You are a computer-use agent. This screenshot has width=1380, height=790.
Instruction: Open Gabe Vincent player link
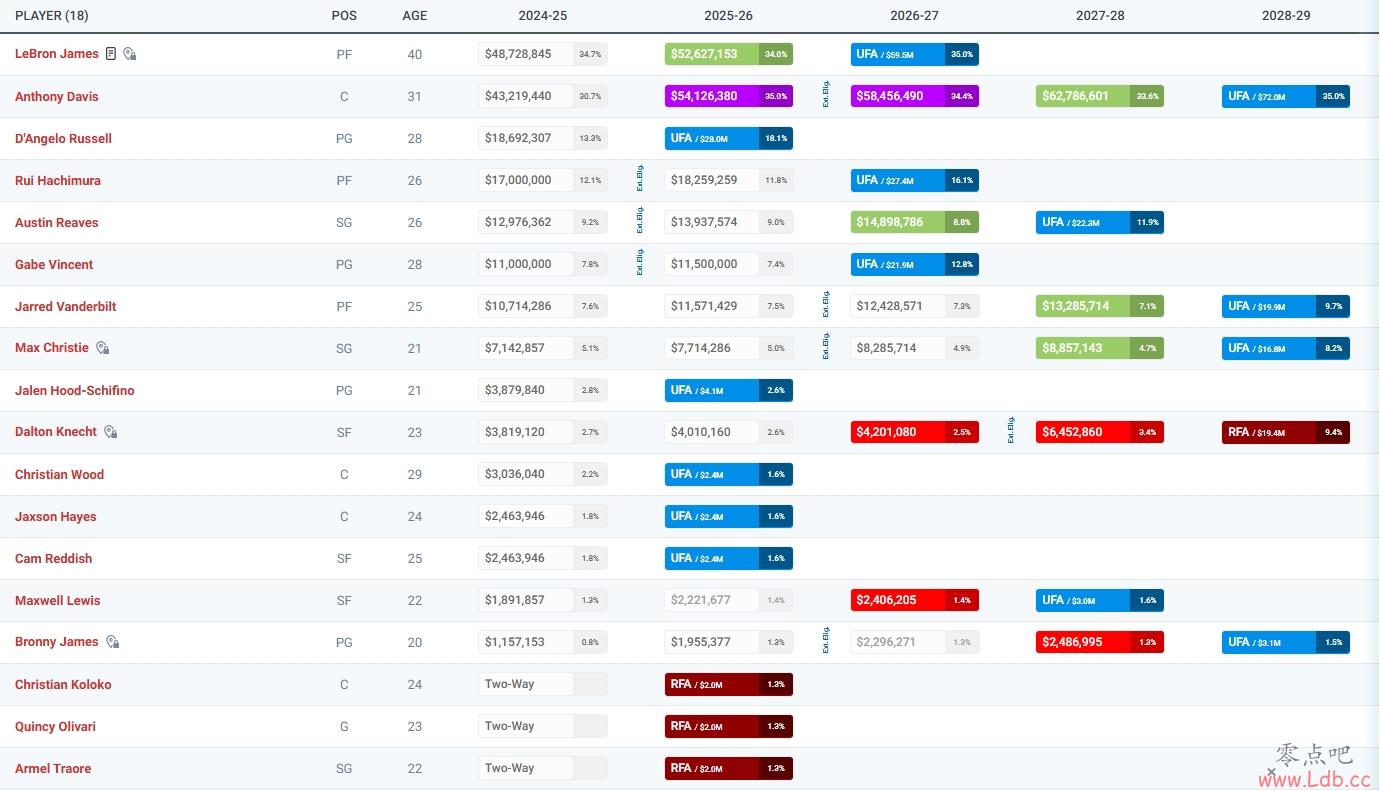pos(54,265)
